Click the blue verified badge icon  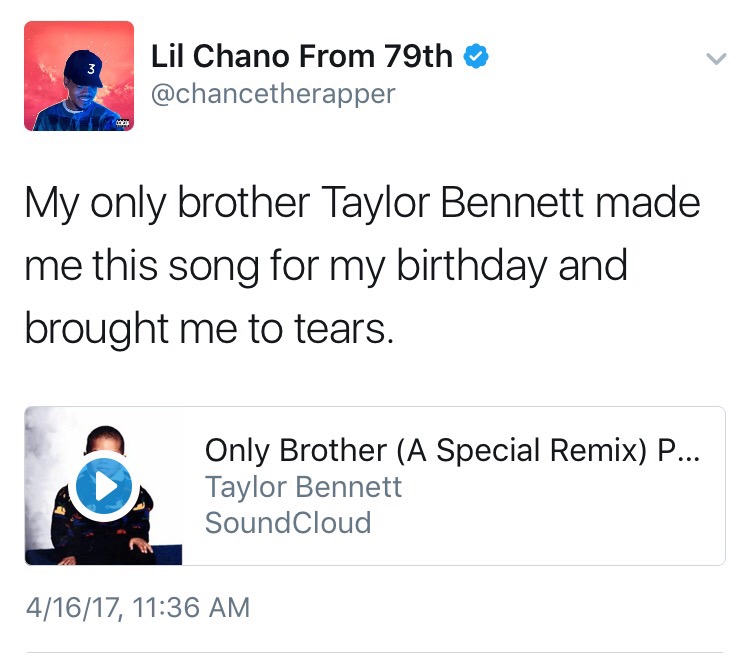coord(476,56)
